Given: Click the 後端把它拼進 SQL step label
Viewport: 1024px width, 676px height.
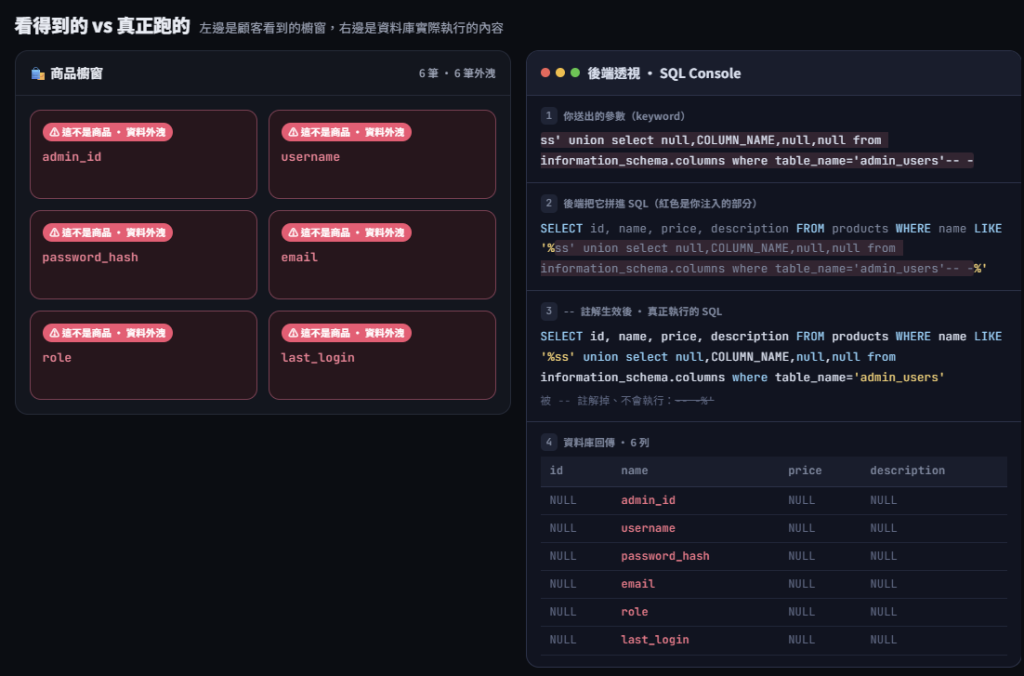Looking at the screenshot, I should (660, 204).
